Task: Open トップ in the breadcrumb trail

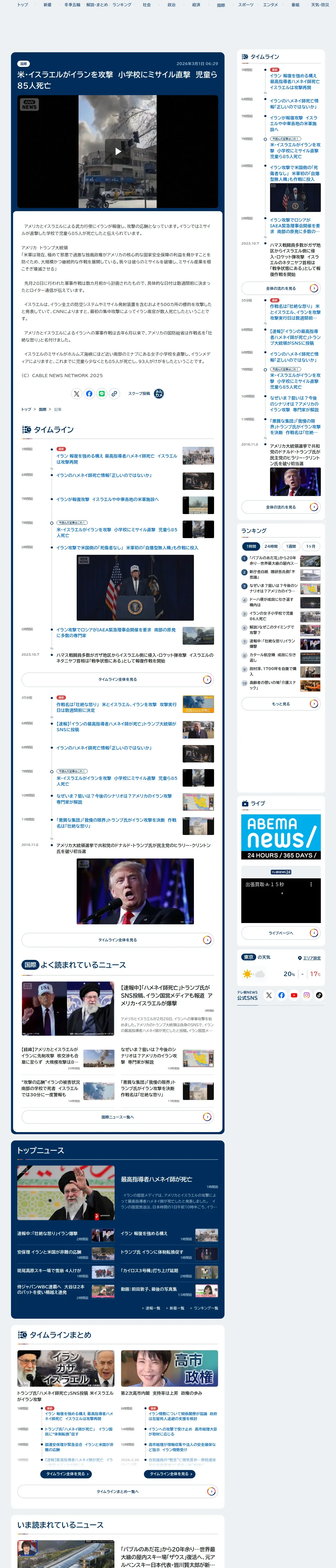Action: pyautogui.click(x=26, y=410)
